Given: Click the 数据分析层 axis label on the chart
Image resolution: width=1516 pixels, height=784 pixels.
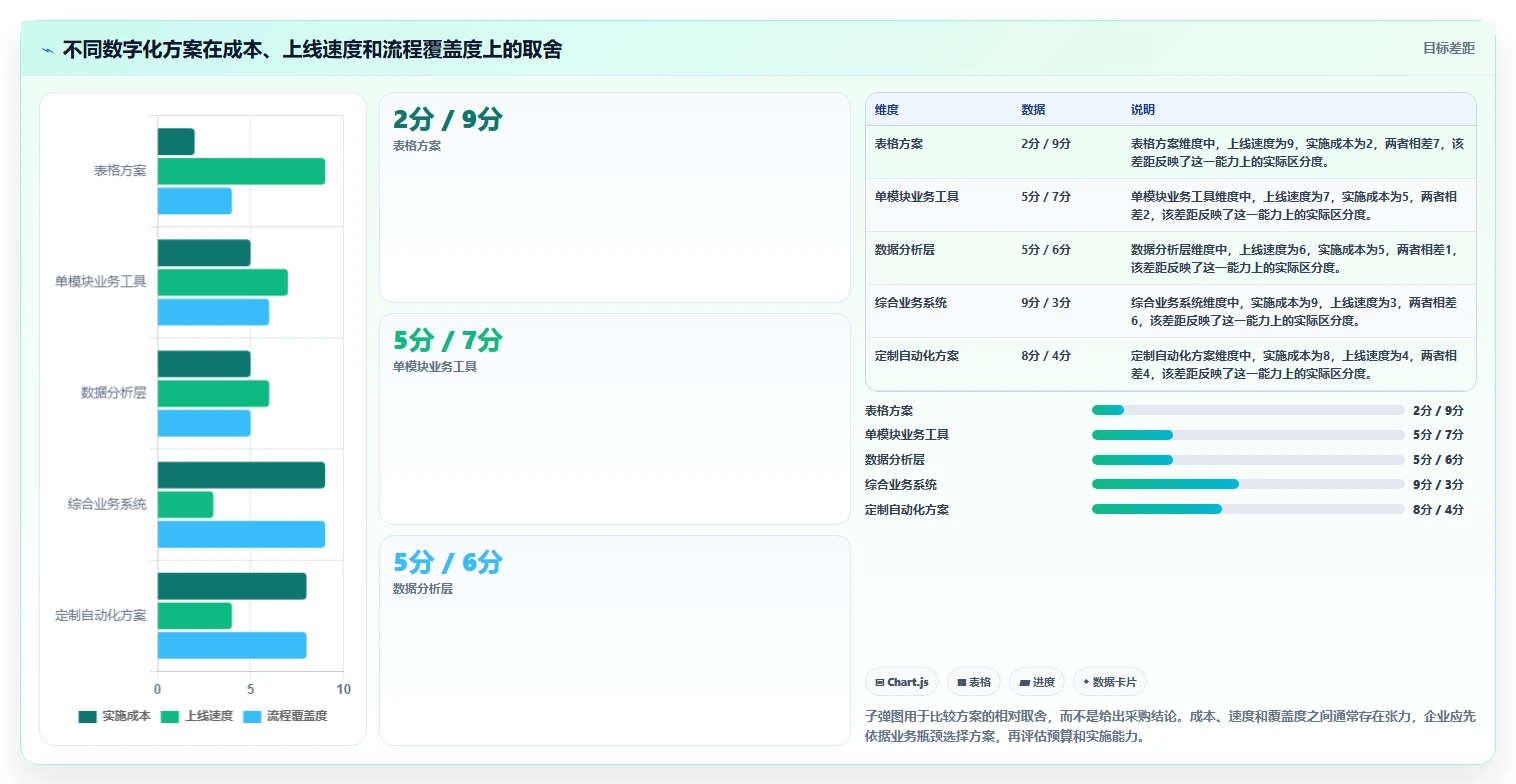Looking at the screenshot, I should (114, 393).
